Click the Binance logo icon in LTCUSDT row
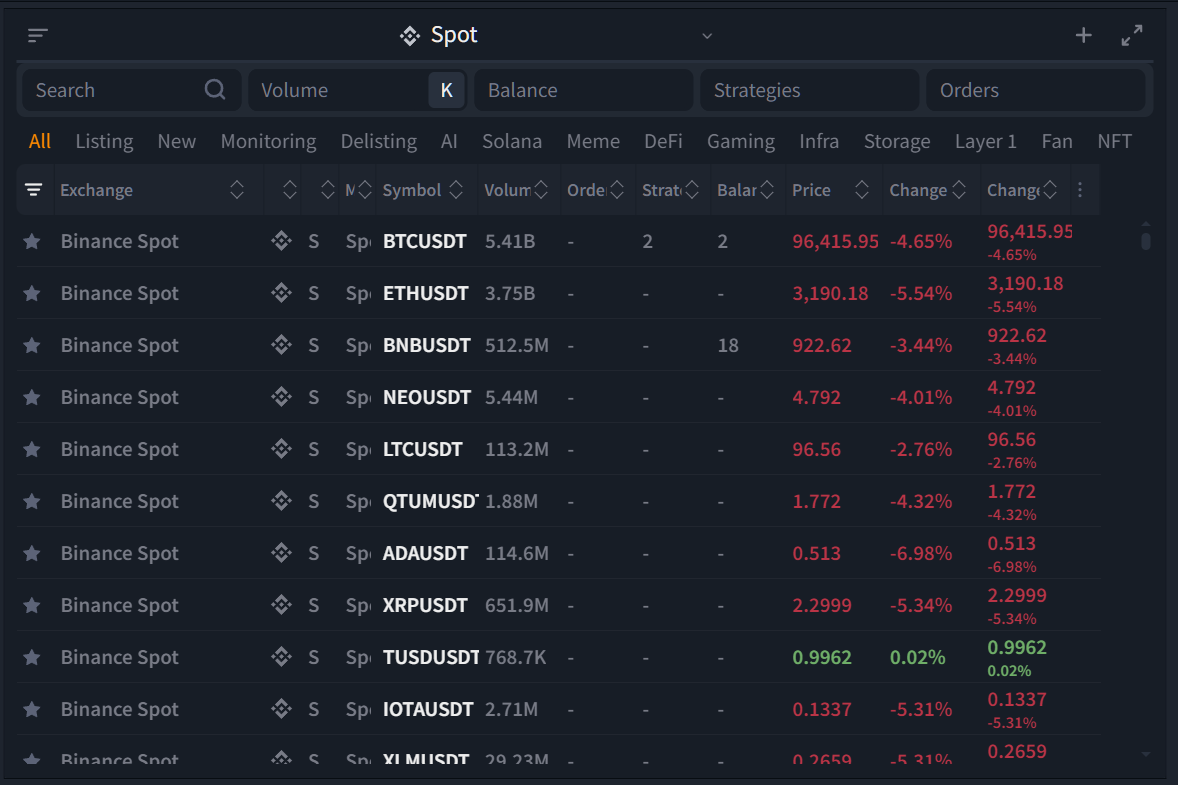The height and width of the screenshot is (785, 1178). coord(282,448)
